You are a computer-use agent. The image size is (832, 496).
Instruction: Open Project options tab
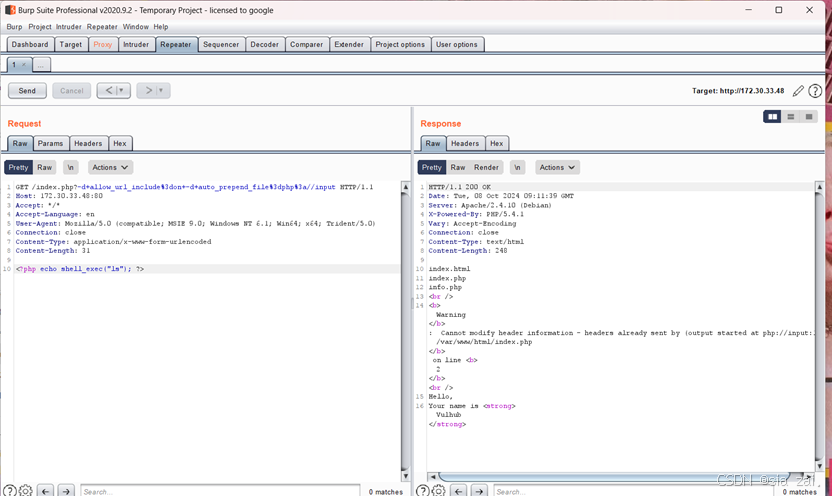(400, 45)
